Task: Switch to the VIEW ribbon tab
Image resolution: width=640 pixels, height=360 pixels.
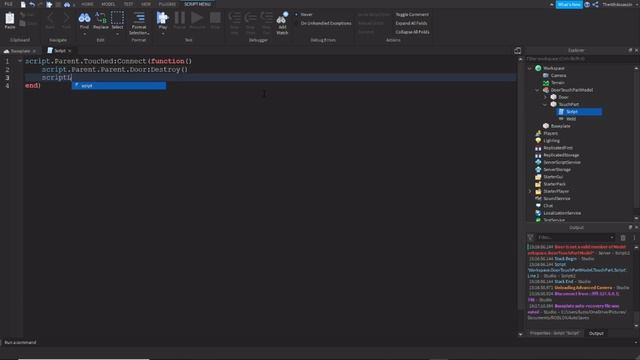Action: pos(146,4)
